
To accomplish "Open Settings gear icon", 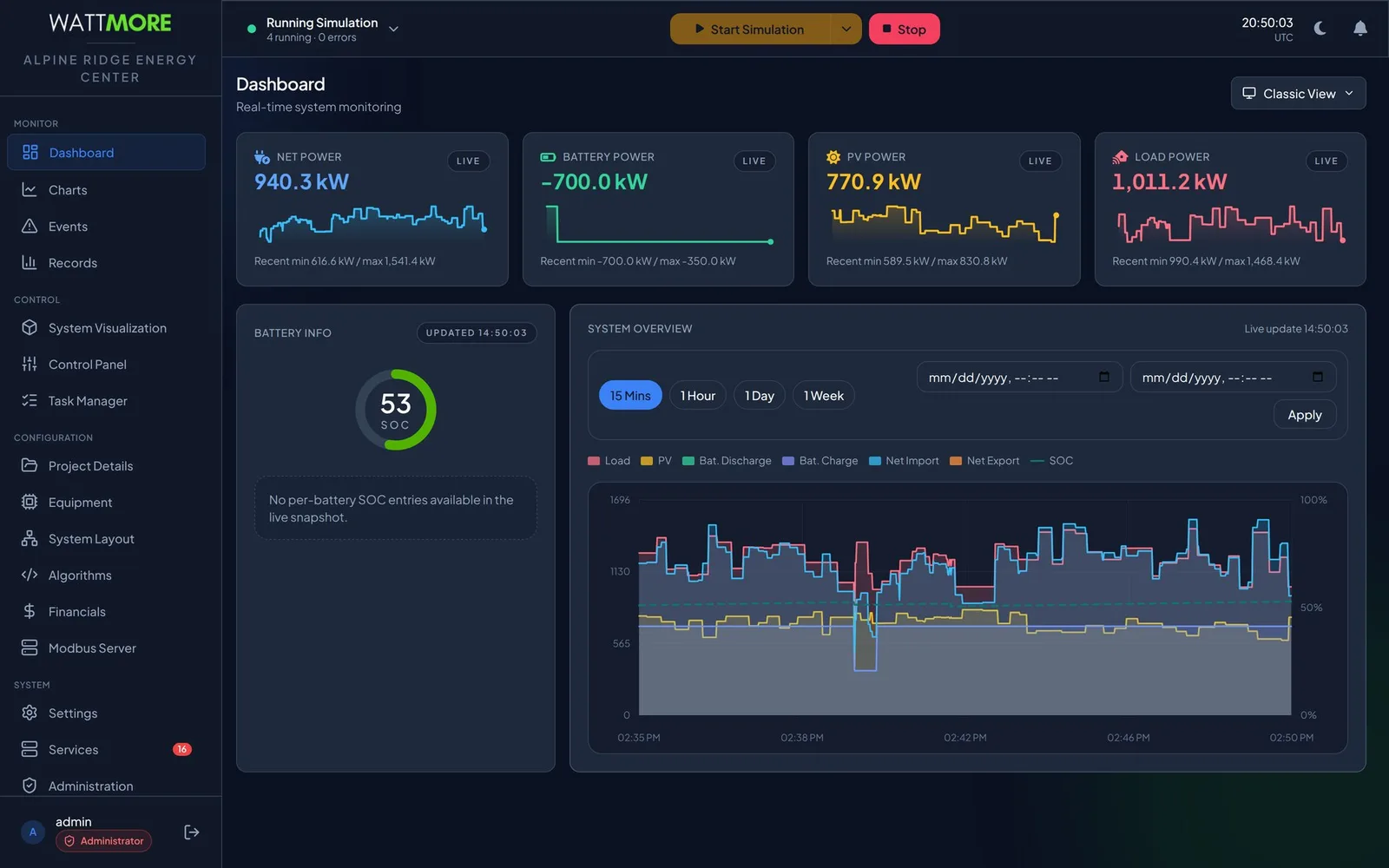I will coord(30,713).
